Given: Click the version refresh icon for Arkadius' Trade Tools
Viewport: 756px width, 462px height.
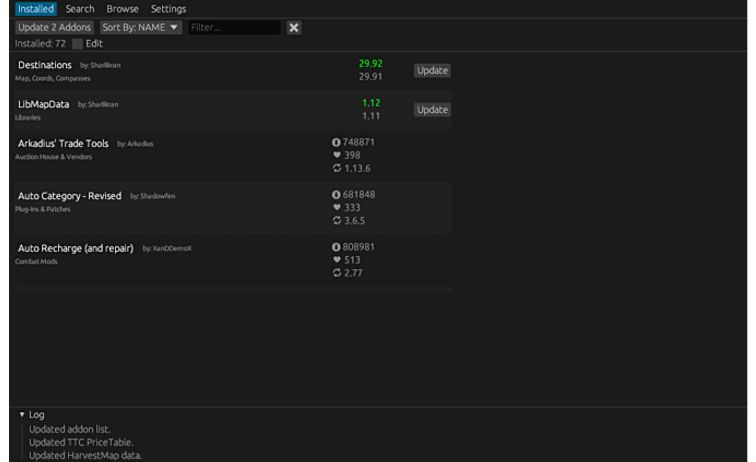Looking at the screenshot, I should point(336,168).
